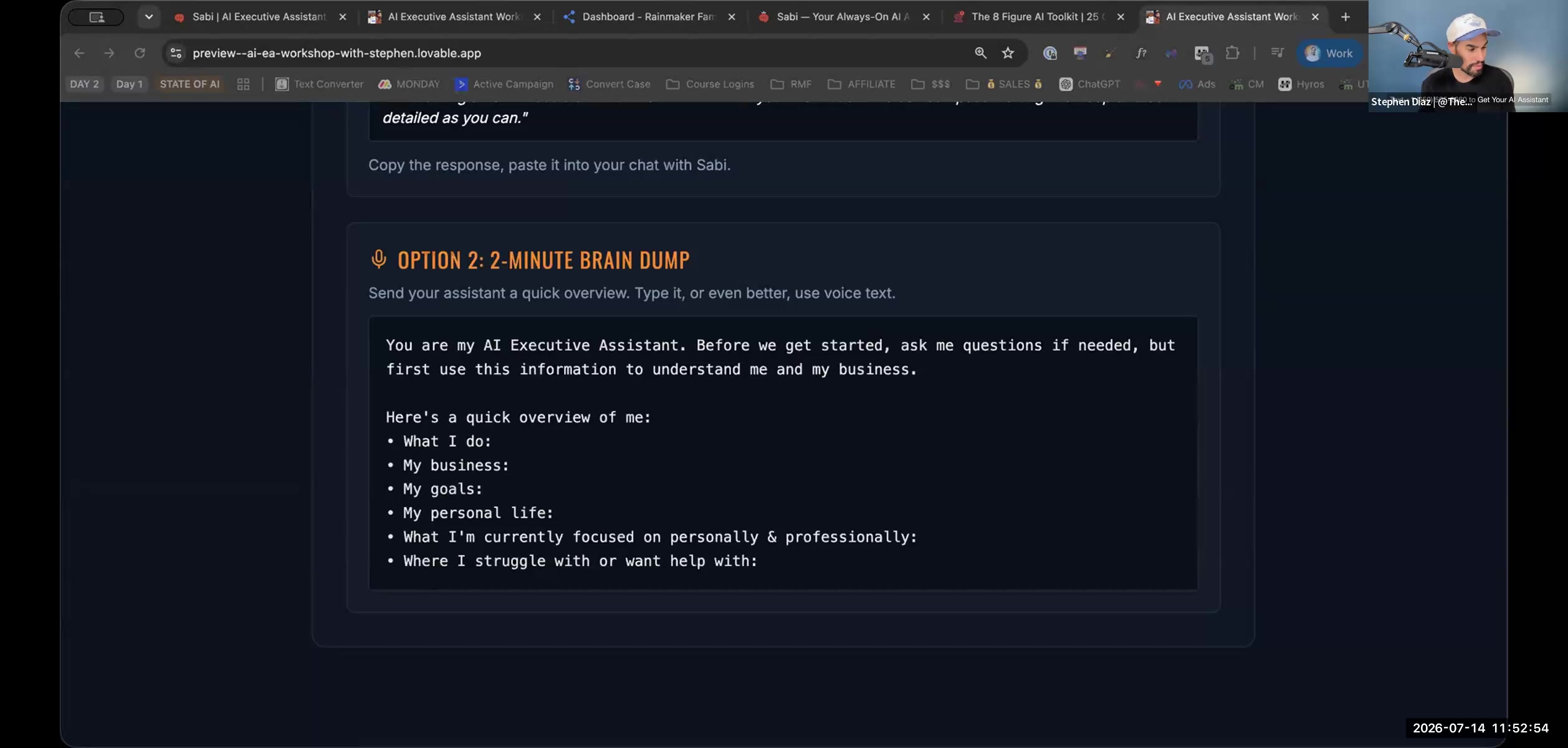
Task: Expand the RMF bookmark folder
Action: pyautogui.click(x=791, y=84)
